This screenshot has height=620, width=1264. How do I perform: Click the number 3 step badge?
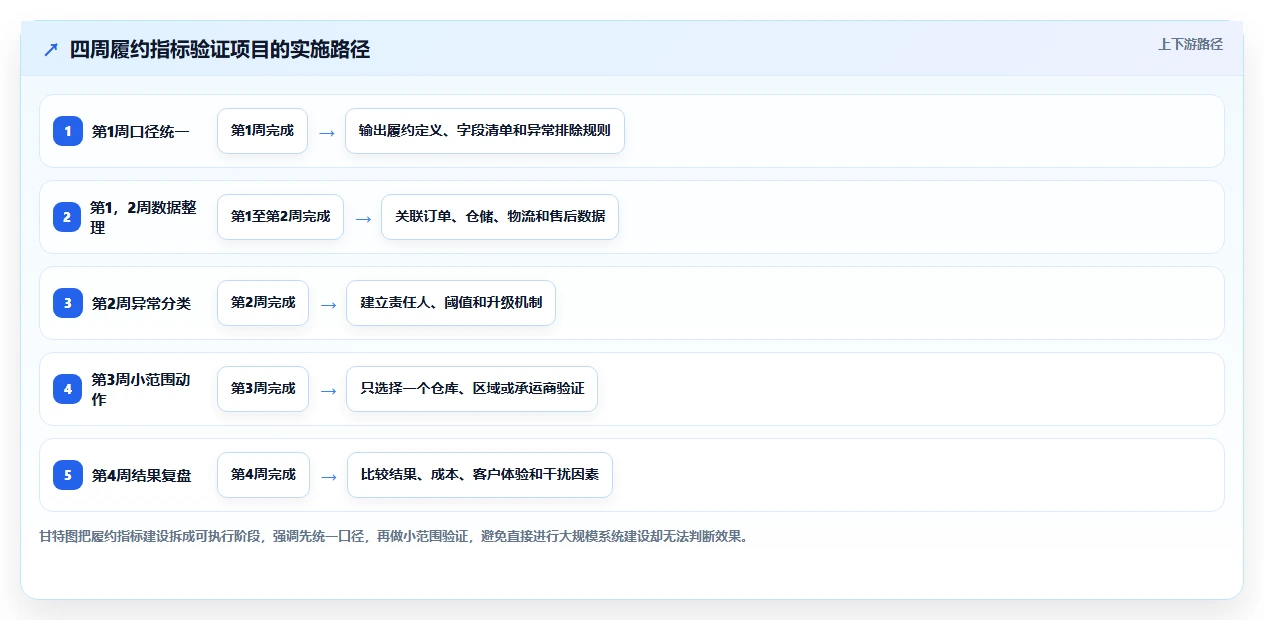(x=68, y=303)
